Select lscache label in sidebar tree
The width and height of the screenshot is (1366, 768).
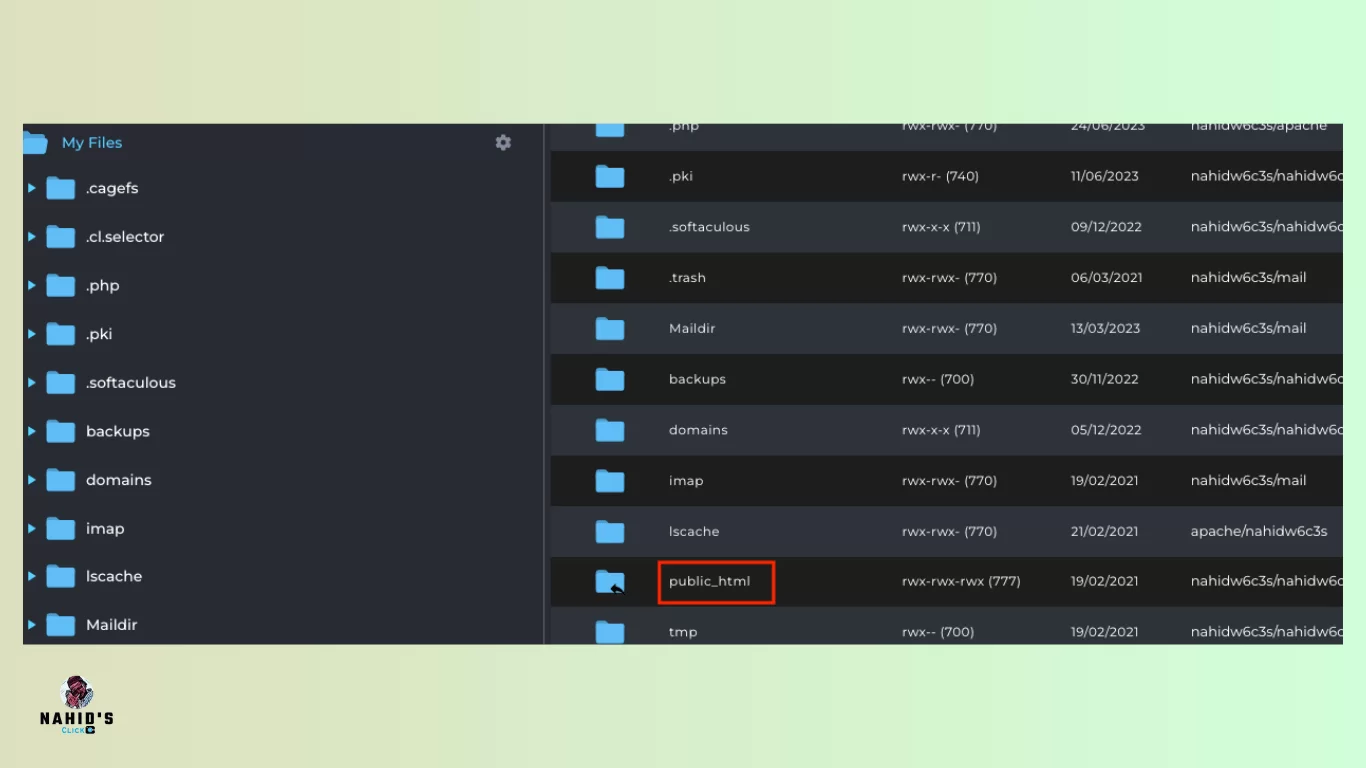point(114,576)
